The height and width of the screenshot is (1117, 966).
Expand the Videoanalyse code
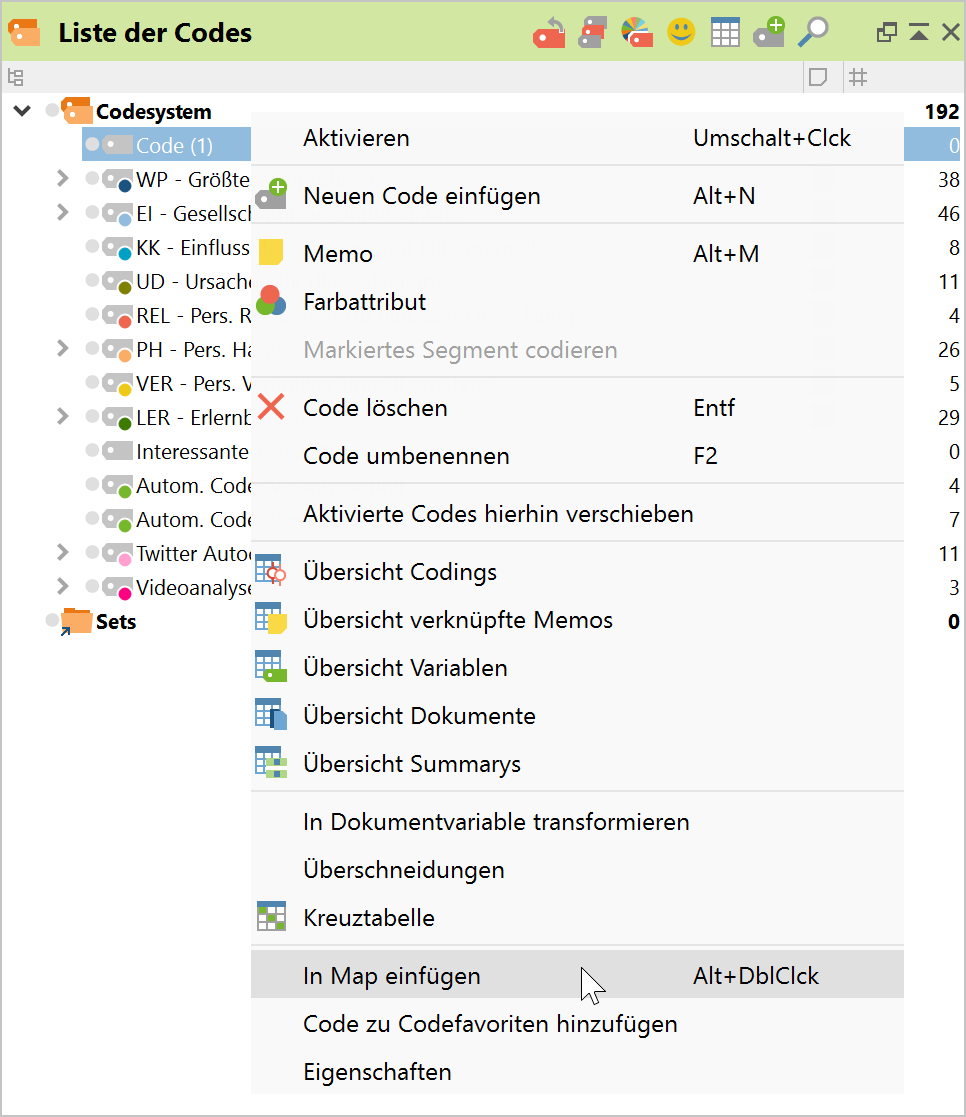coord(63,586)
